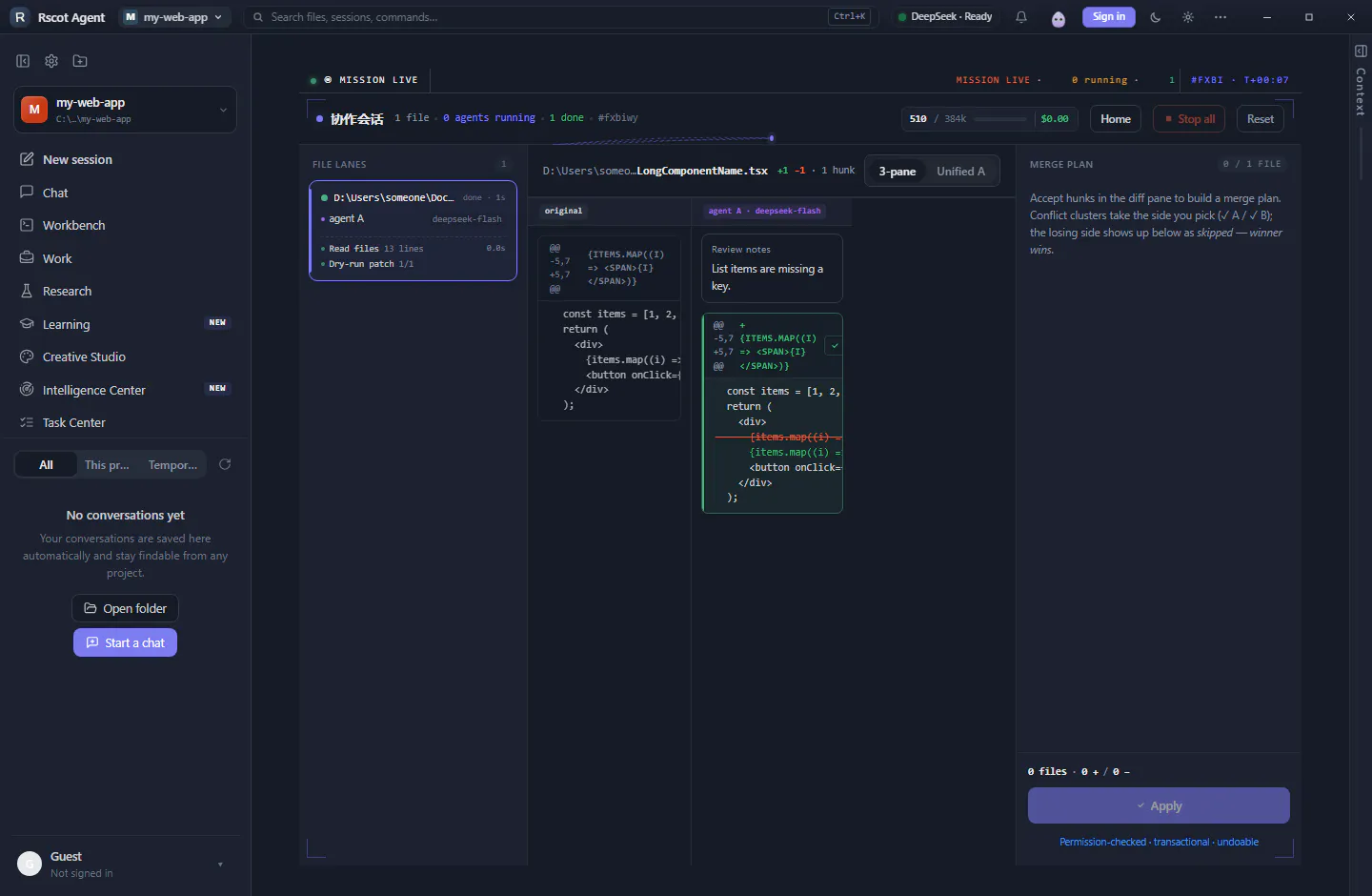Image resolution: width=1372 pixels, height=896 pixels.
Task: Switch diff view to 3-pane
Action: pyautogui.click(x=898, y=172)
